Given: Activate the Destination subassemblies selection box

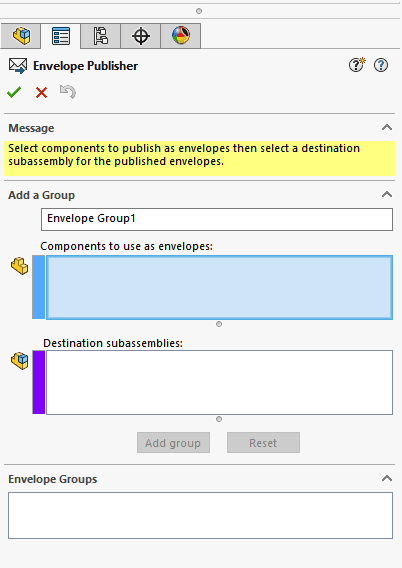Looking at the screenshot, I should 219,382.
